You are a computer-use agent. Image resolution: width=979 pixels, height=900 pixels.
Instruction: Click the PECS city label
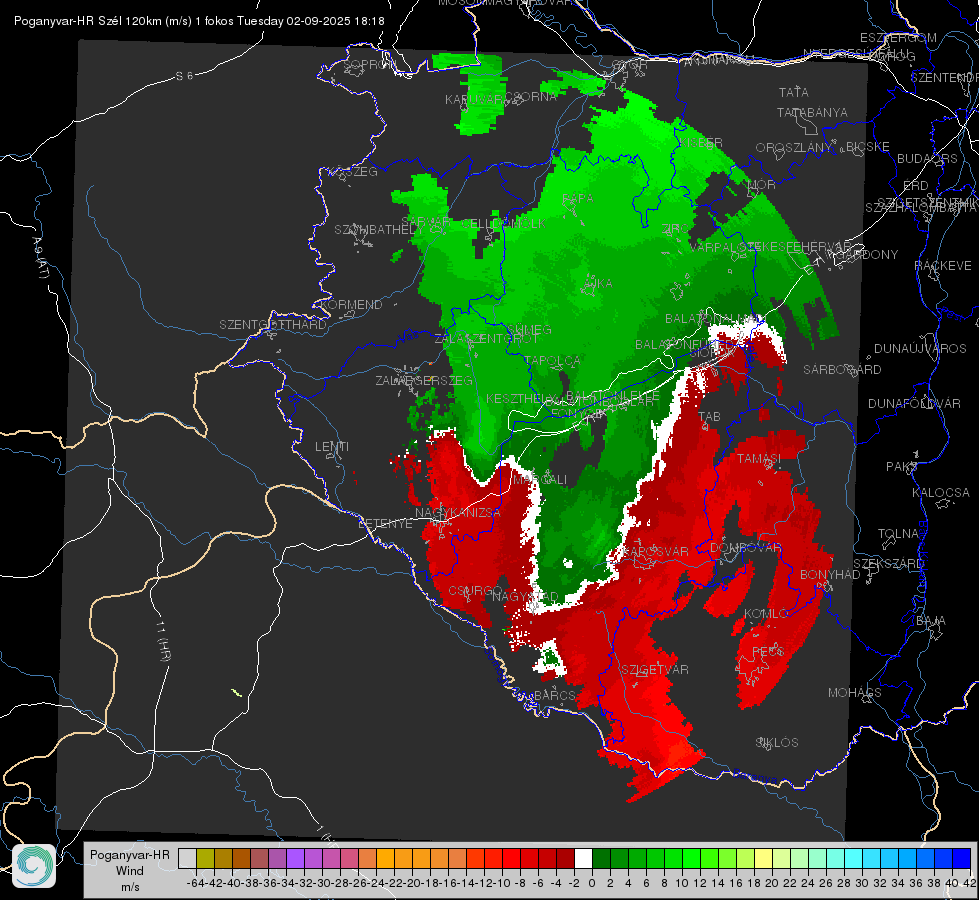(767, 651)
